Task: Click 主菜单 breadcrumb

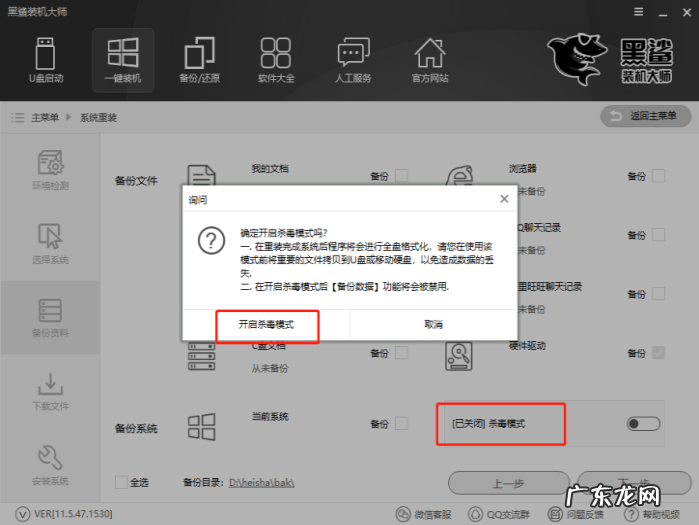Action: [x=45, y=118]
